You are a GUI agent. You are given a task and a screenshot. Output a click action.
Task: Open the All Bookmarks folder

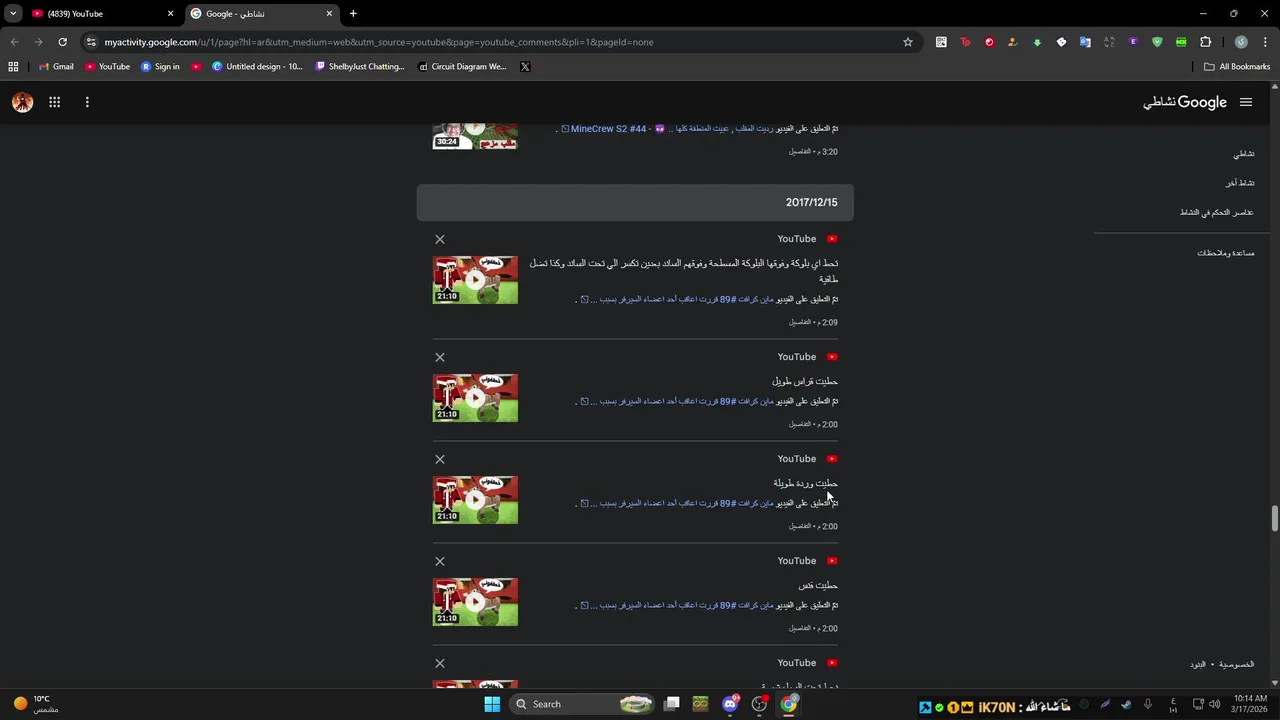pyautogui.click(x=1237, y=67)
